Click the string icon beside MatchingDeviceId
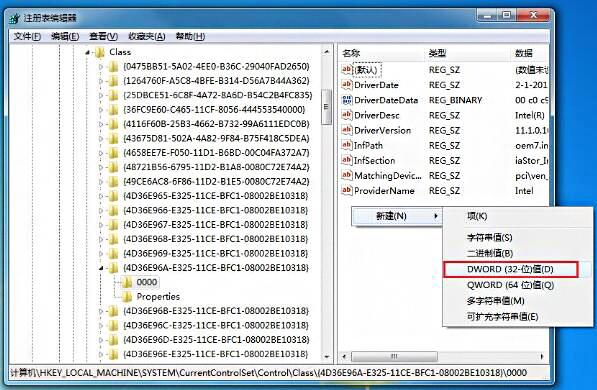Image resolution: width=597 pixels, height=390 pixels. [x=346, y=175]
